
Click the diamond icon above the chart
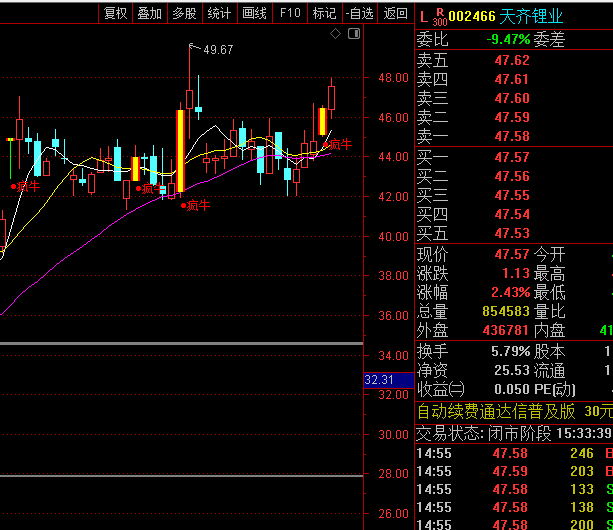(335, 35)
